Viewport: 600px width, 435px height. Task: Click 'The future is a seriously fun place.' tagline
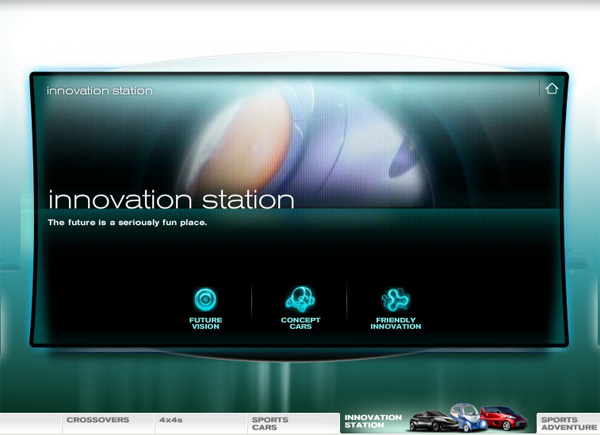127,222
